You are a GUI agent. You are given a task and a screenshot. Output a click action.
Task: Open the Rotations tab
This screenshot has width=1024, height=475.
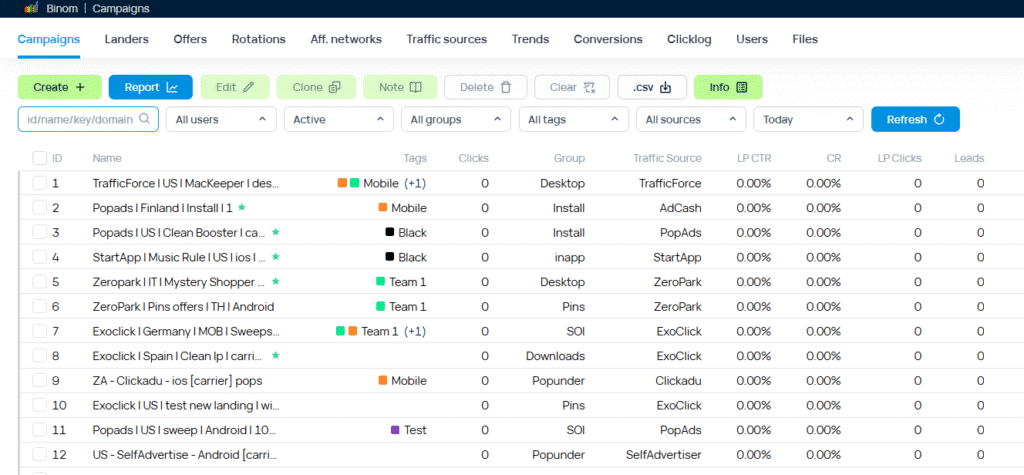point(259,39)
